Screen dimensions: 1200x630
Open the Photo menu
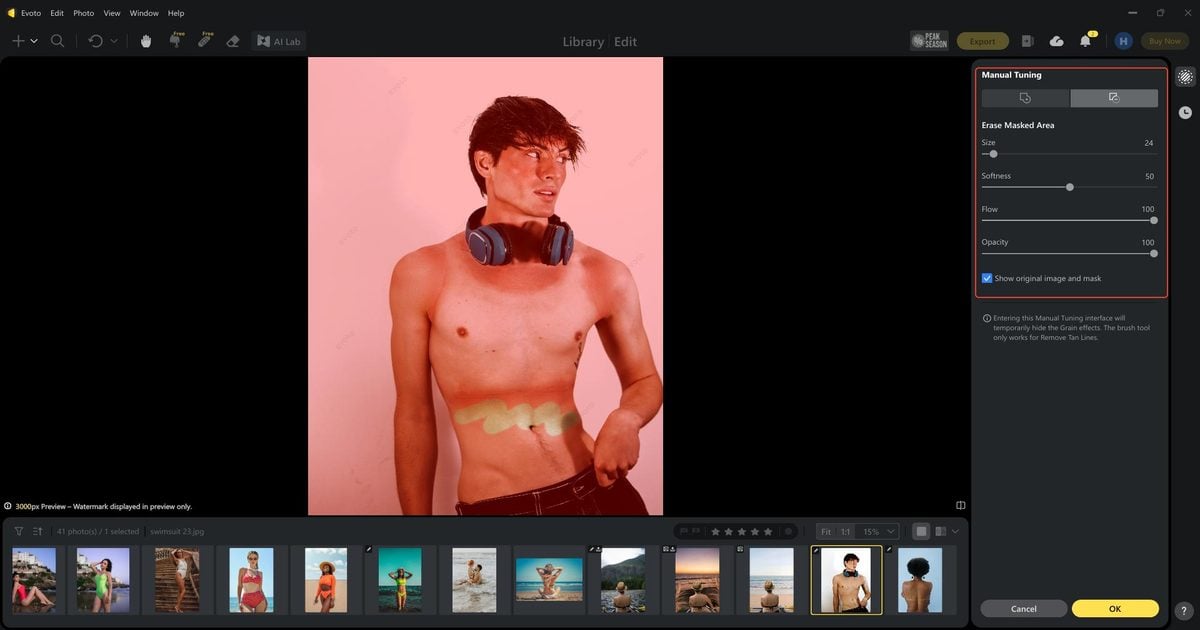pos(84,13)
